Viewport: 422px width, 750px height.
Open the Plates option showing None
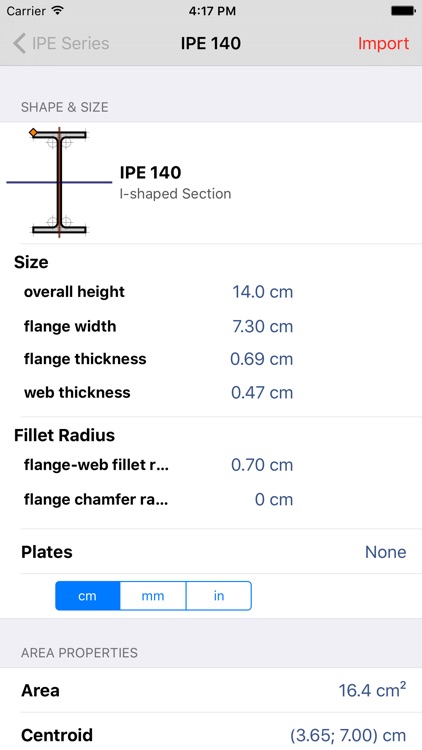click(x=213, y=551)
